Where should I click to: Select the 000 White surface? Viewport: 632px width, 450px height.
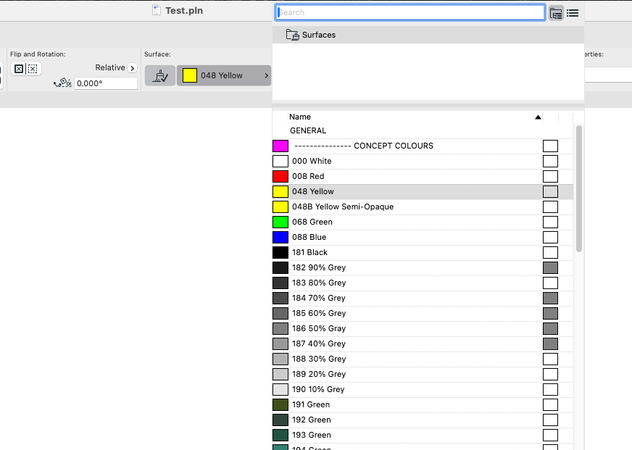point(423,161)
